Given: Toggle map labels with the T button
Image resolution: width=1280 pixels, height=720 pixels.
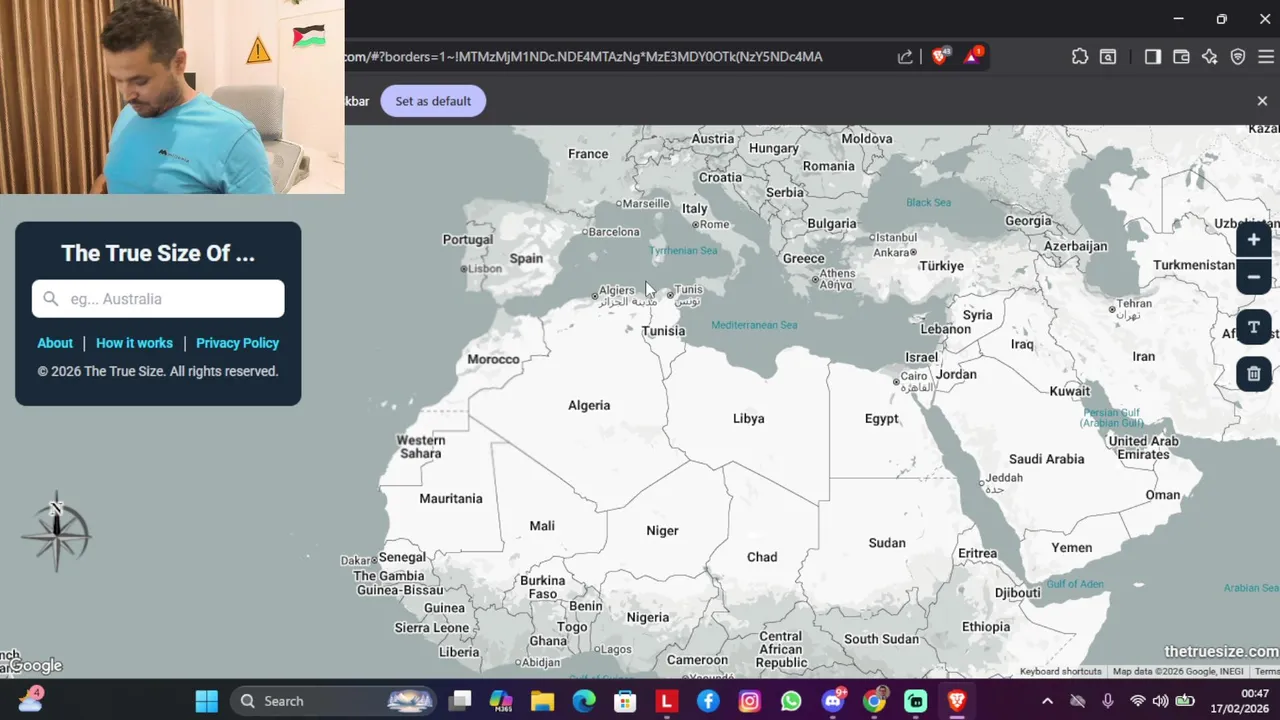Looking at the screenshot, I should tap(1253, 328).
